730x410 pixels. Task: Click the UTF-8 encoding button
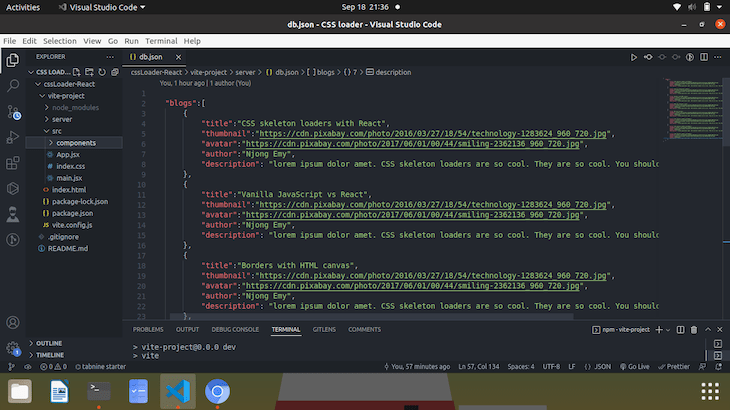pyautogui.click(x=551, y=367)
